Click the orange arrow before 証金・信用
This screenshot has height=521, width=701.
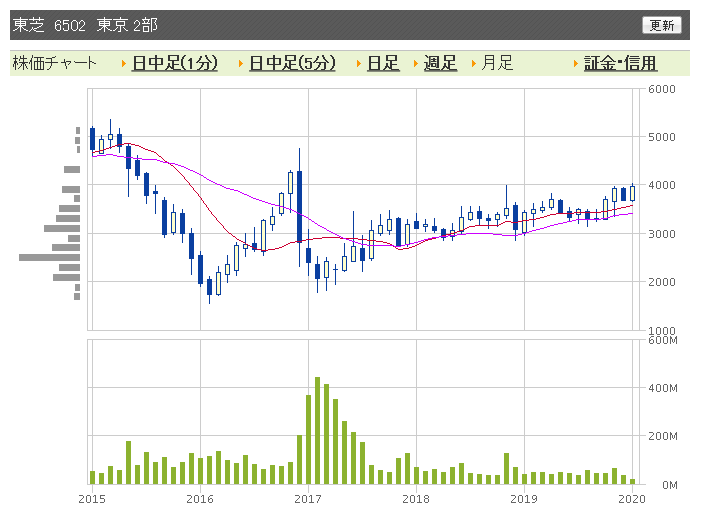pos(576,64)
